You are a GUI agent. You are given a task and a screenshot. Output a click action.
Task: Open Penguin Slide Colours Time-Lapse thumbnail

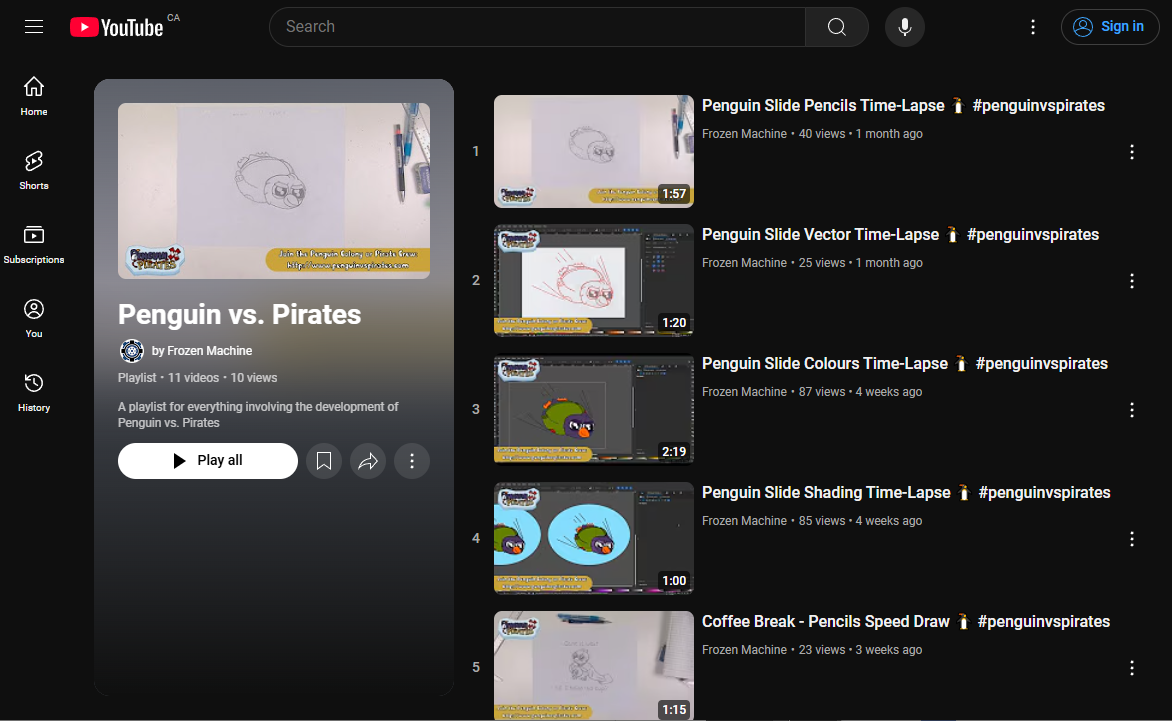click(593, 409)
